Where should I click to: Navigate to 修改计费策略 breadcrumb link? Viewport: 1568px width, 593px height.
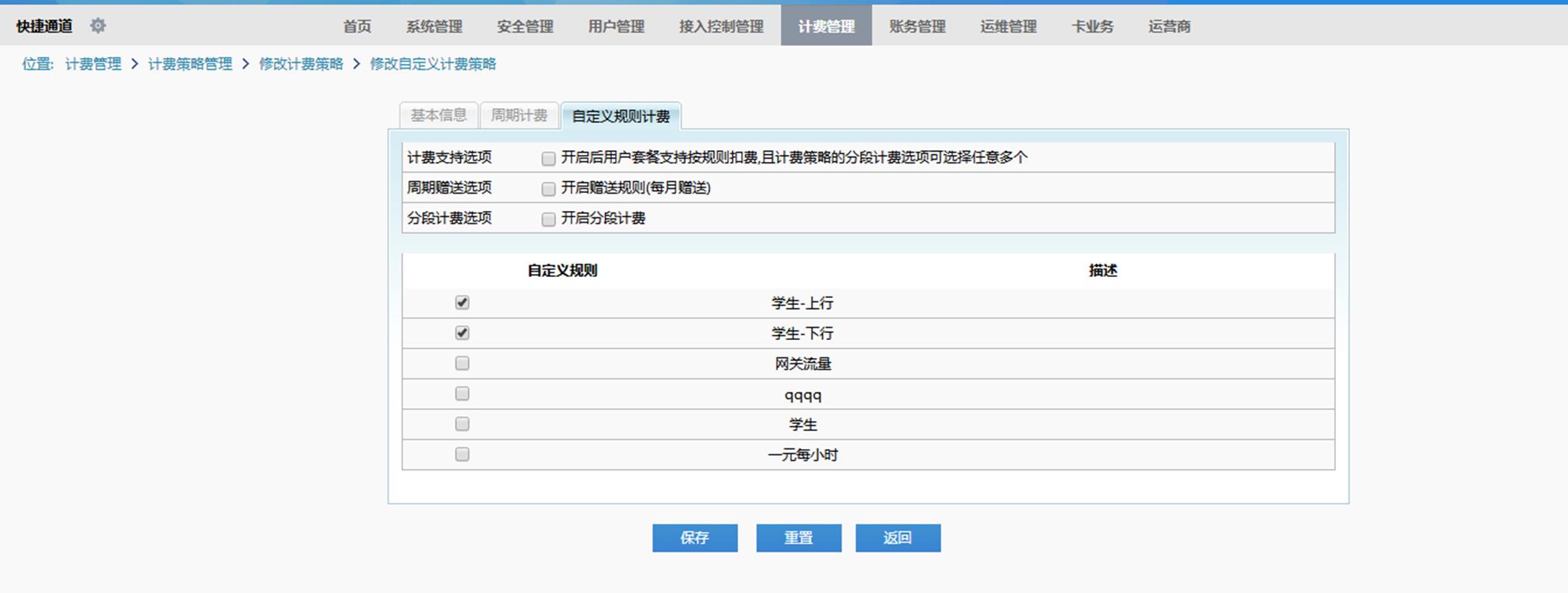301,64
